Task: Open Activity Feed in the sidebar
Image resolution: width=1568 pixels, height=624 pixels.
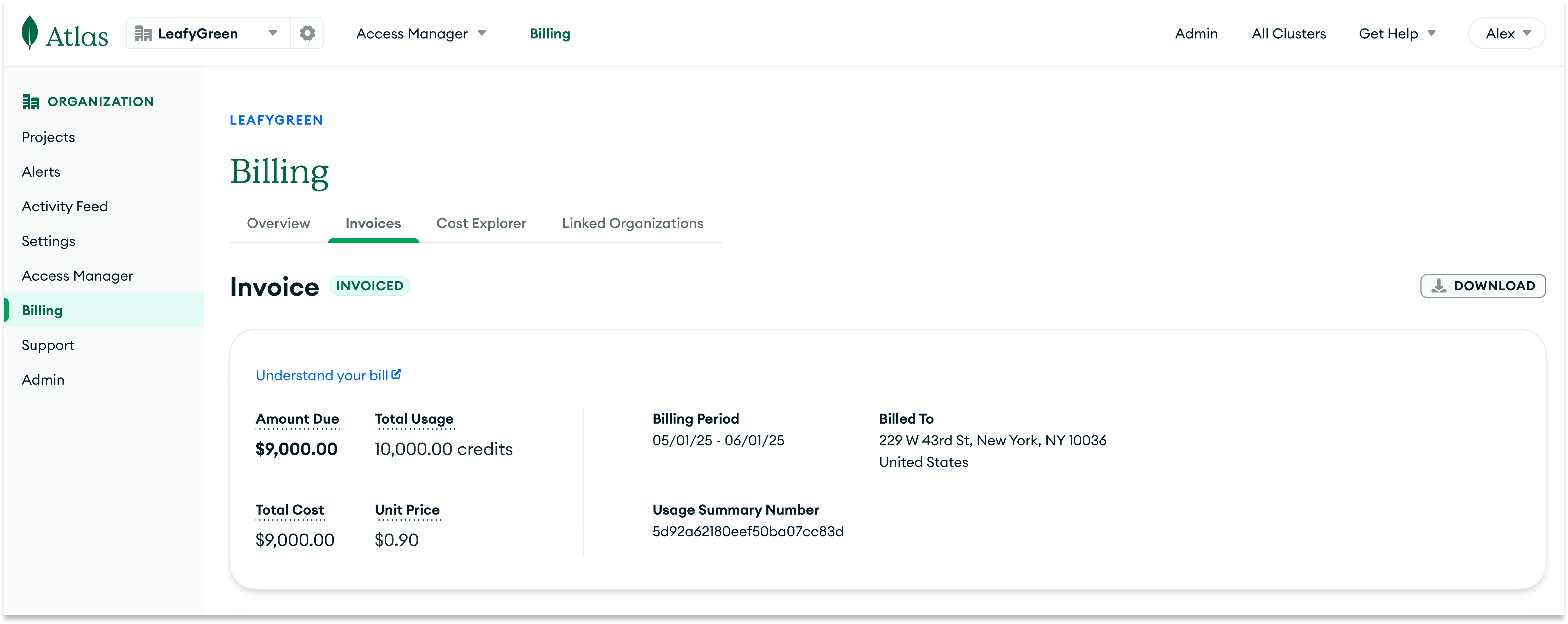Action: [64, 206]
